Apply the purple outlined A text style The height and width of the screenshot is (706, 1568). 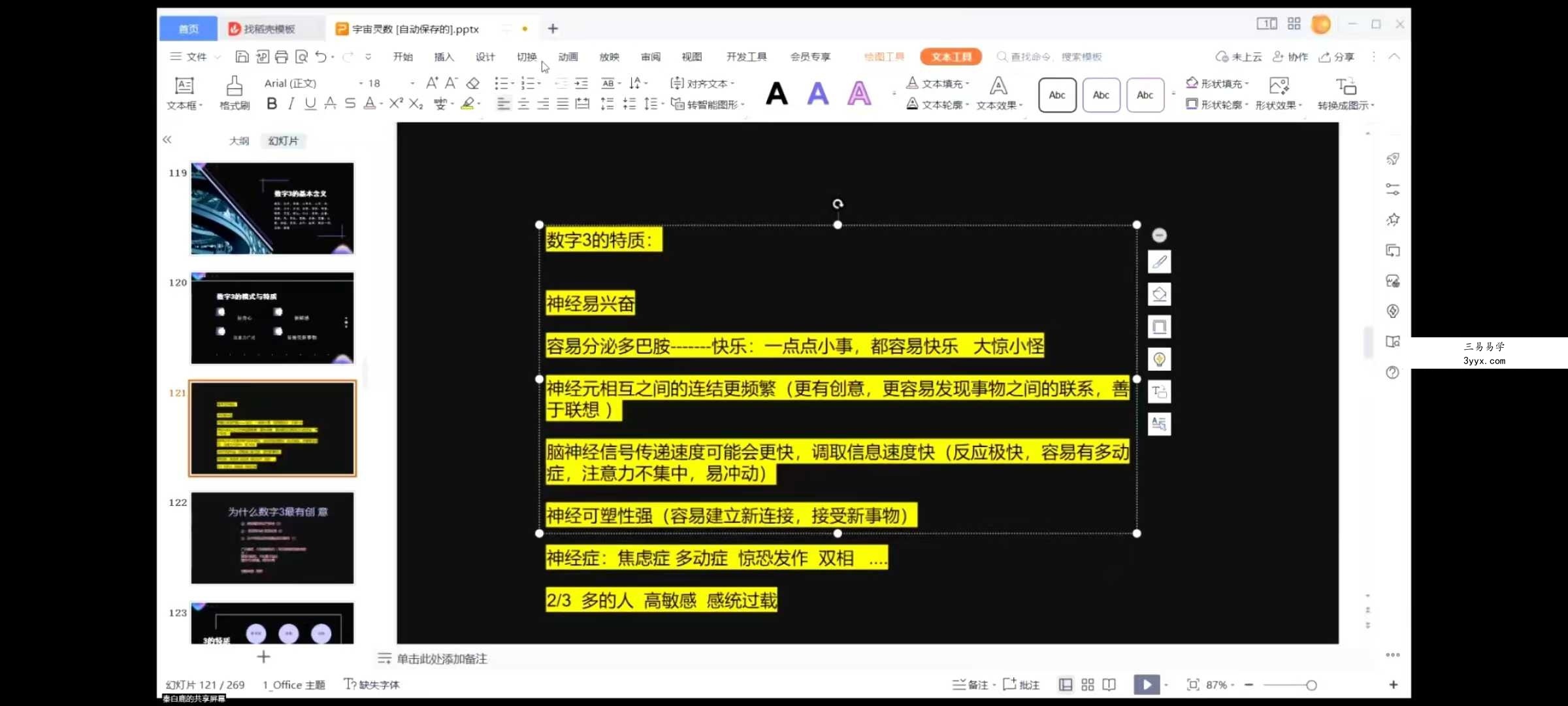[x=859, y=93]
